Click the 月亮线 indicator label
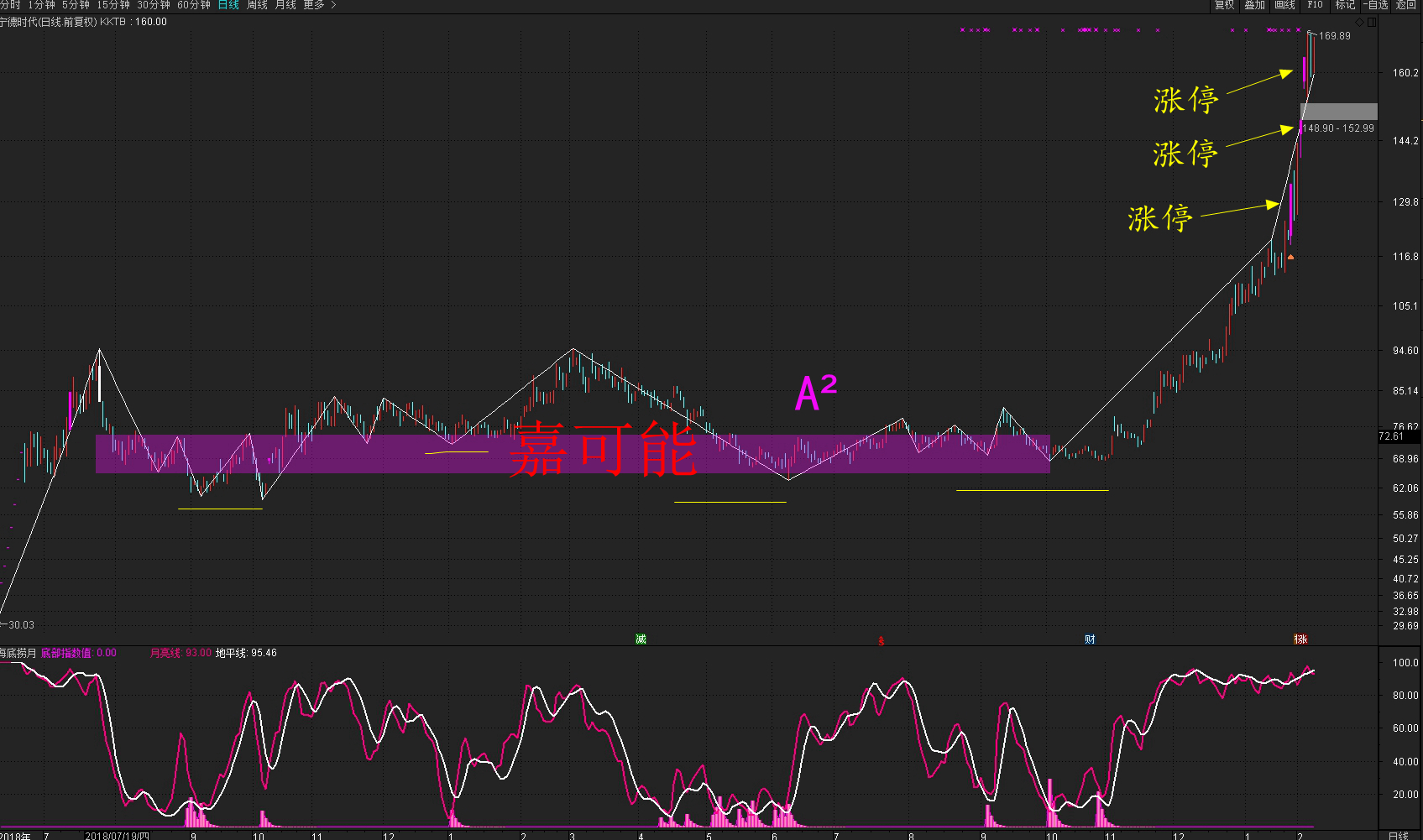Viewport: 1423px width, 840px height. (x=167, y=653)
